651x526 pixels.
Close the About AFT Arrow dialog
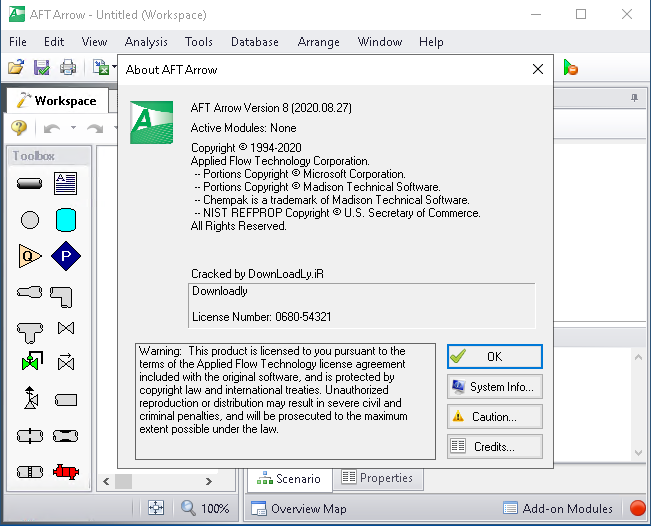(x=538, y=70)
